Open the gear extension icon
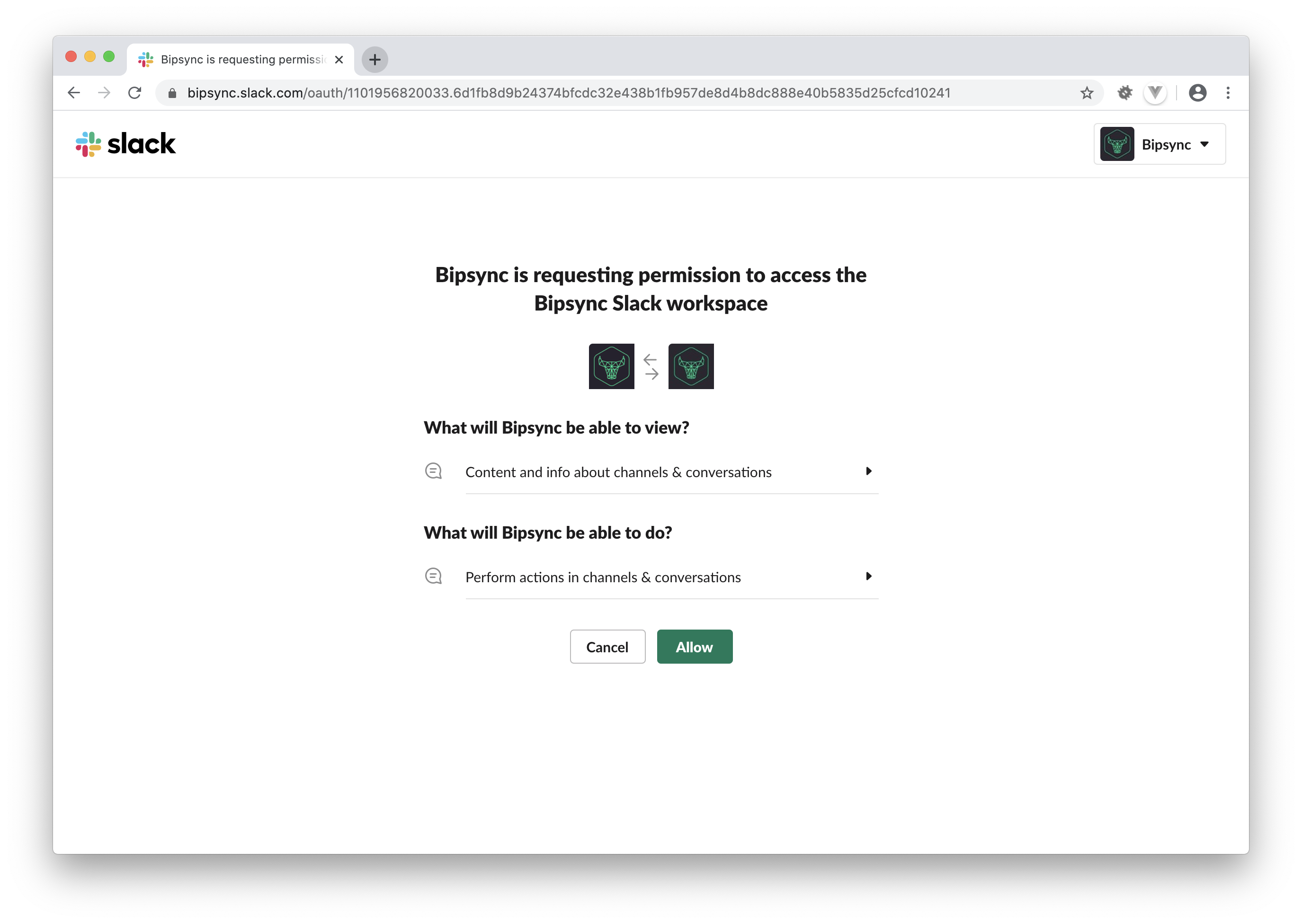This screenshot has width=1302, height=924. pyautogui.click(x=1124, y=93)
